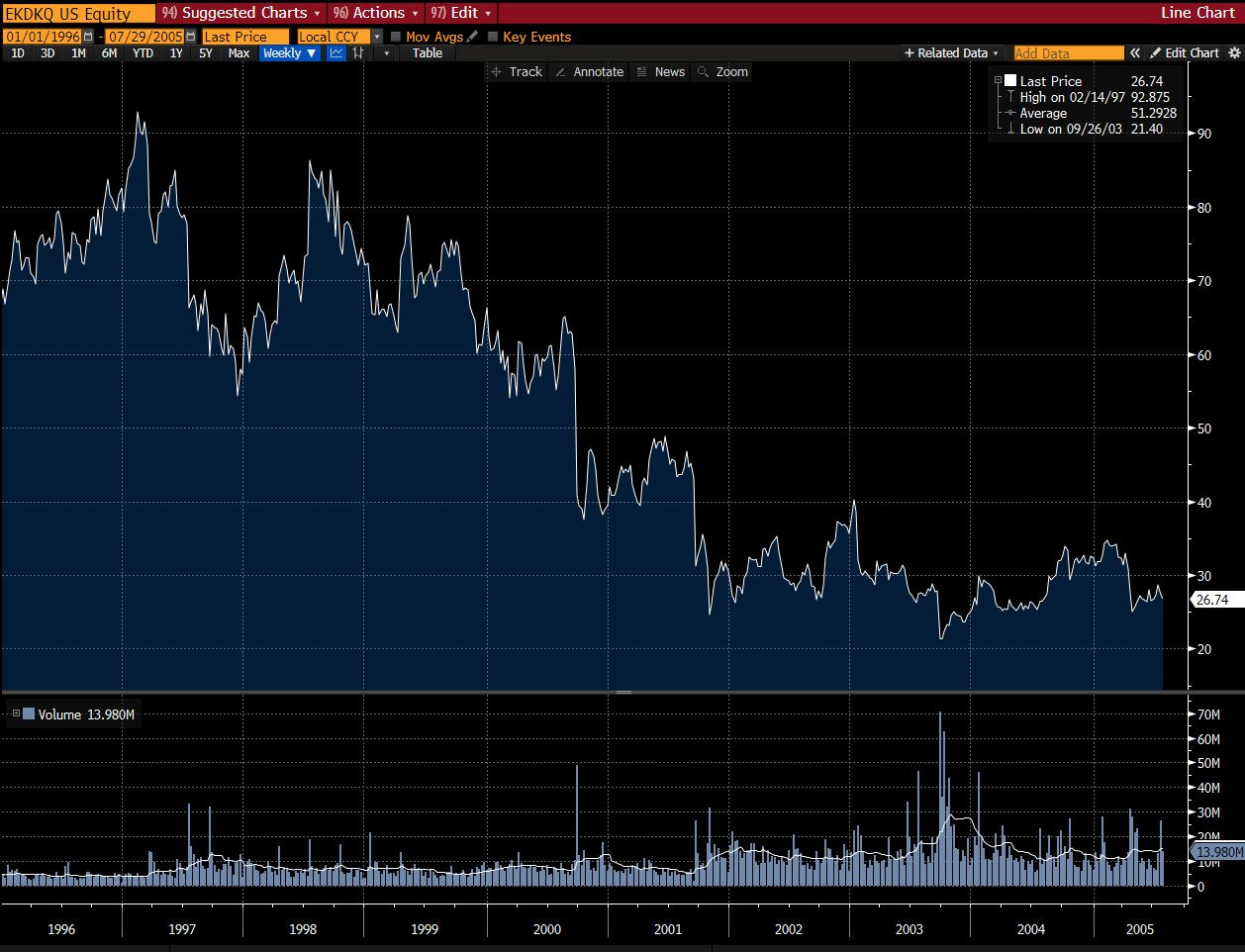Image resolution: width=1245 pixels, height=952 pixels.
Task: Click the 13.980M volume axis label
Action: tap(1217, 852)
